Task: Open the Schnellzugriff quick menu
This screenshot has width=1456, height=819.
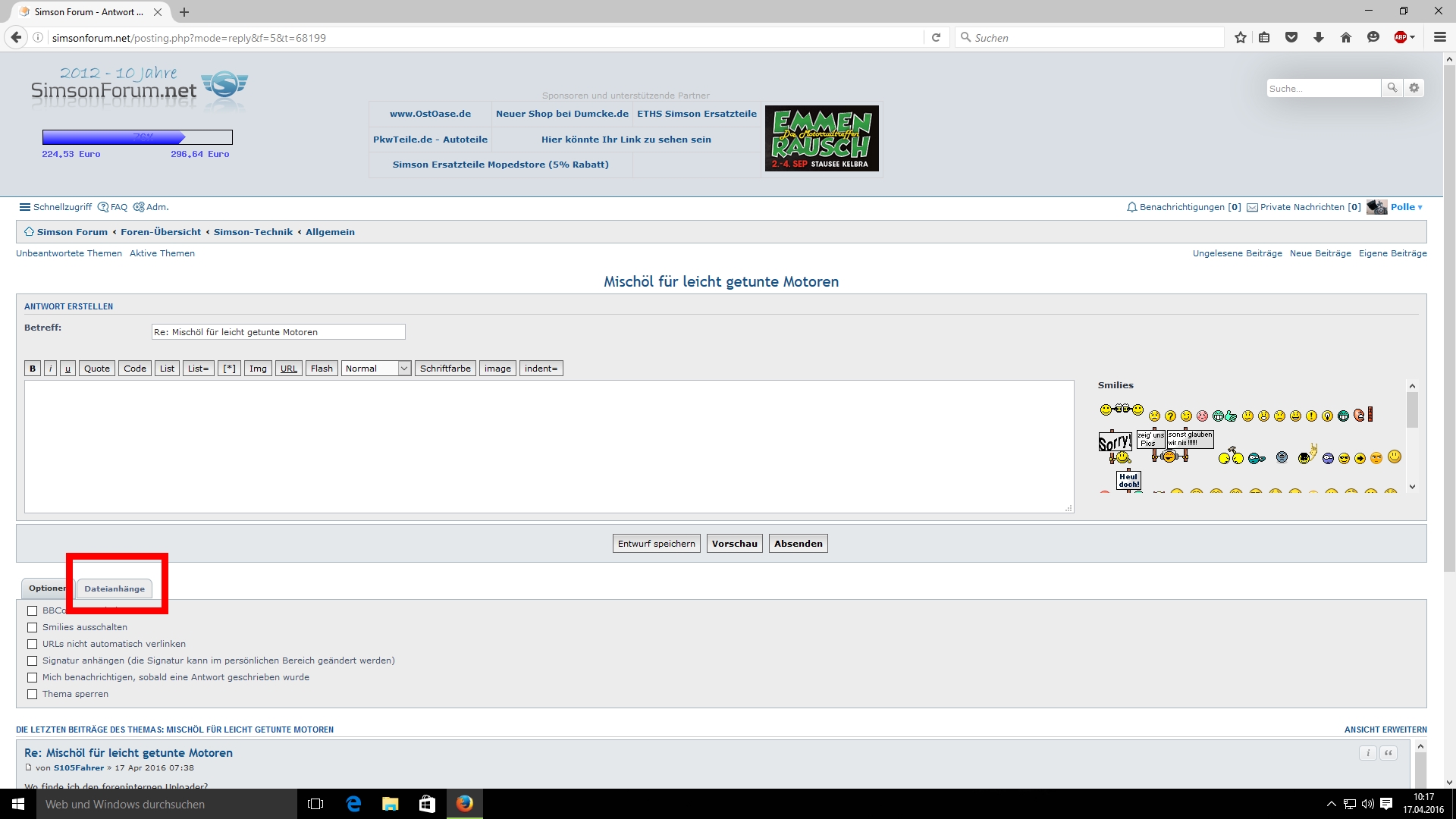Action: (55, 207)
